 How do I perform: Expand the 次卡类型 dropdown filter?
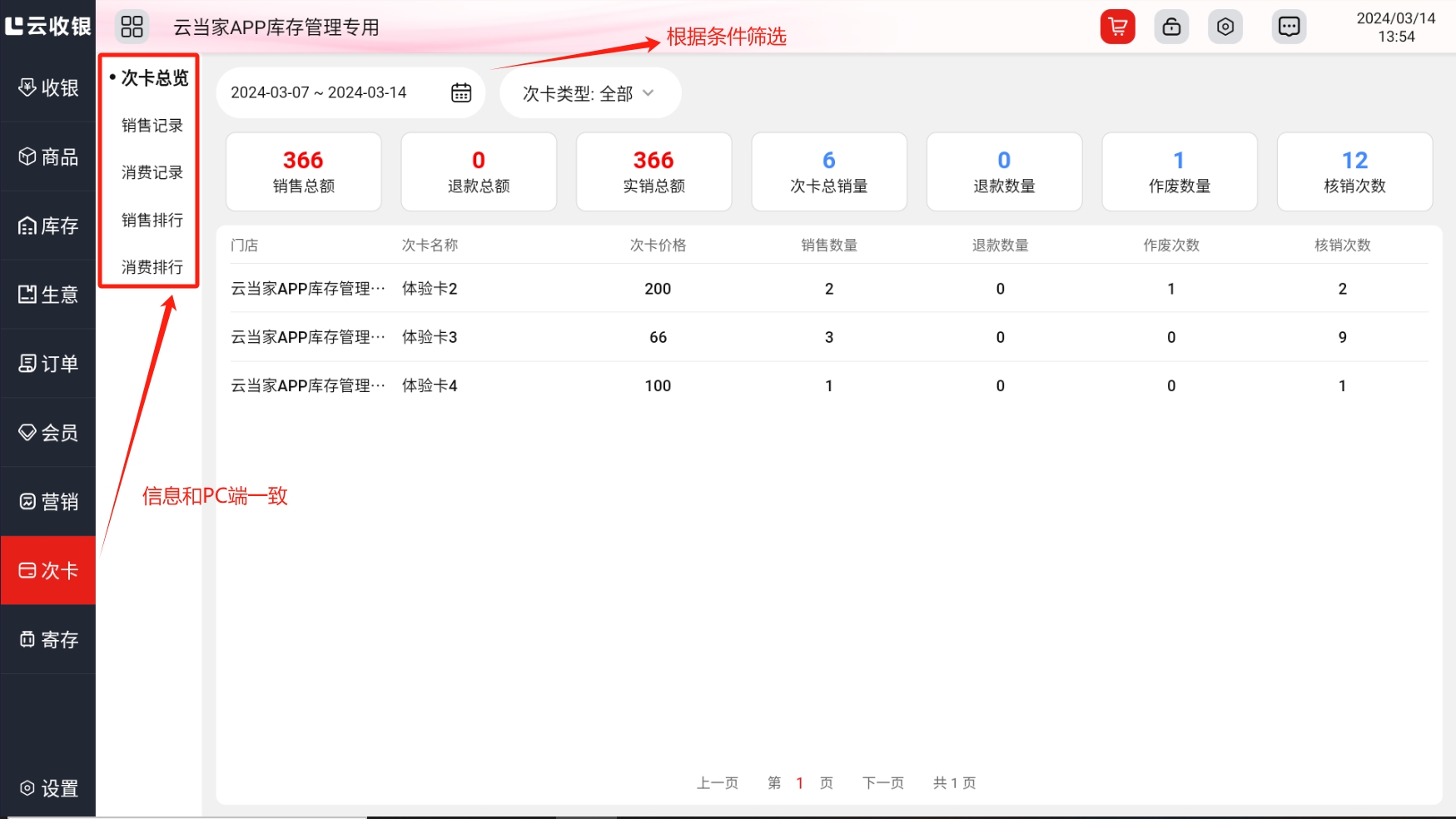click(x=589, y=93)
